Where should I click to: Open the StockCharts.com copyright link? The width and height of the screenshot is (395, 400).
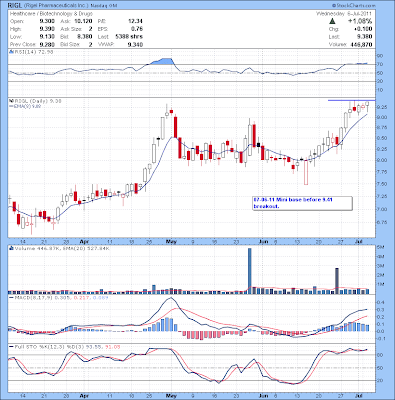[x=354, y=6]
